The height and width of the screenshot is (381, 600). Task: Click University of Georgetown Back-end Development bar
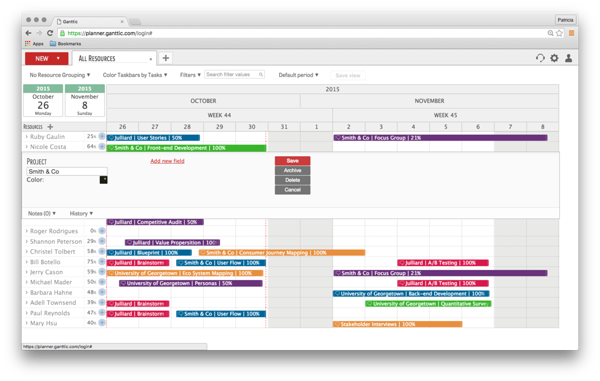(411, 293)
